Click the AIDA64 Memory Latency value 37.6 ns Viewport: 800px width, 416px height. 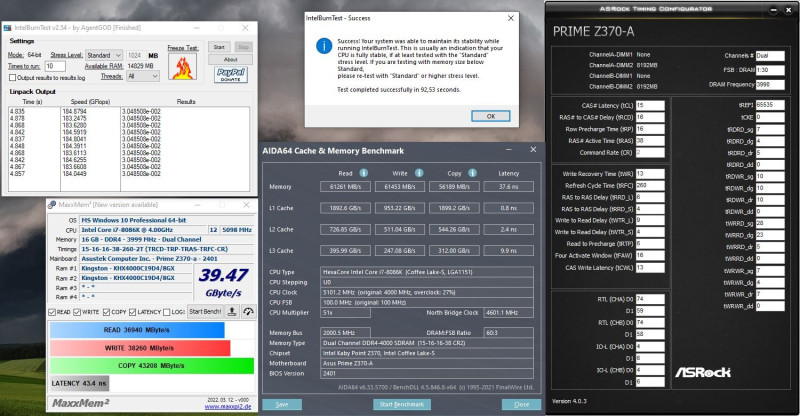click(509, 187)
